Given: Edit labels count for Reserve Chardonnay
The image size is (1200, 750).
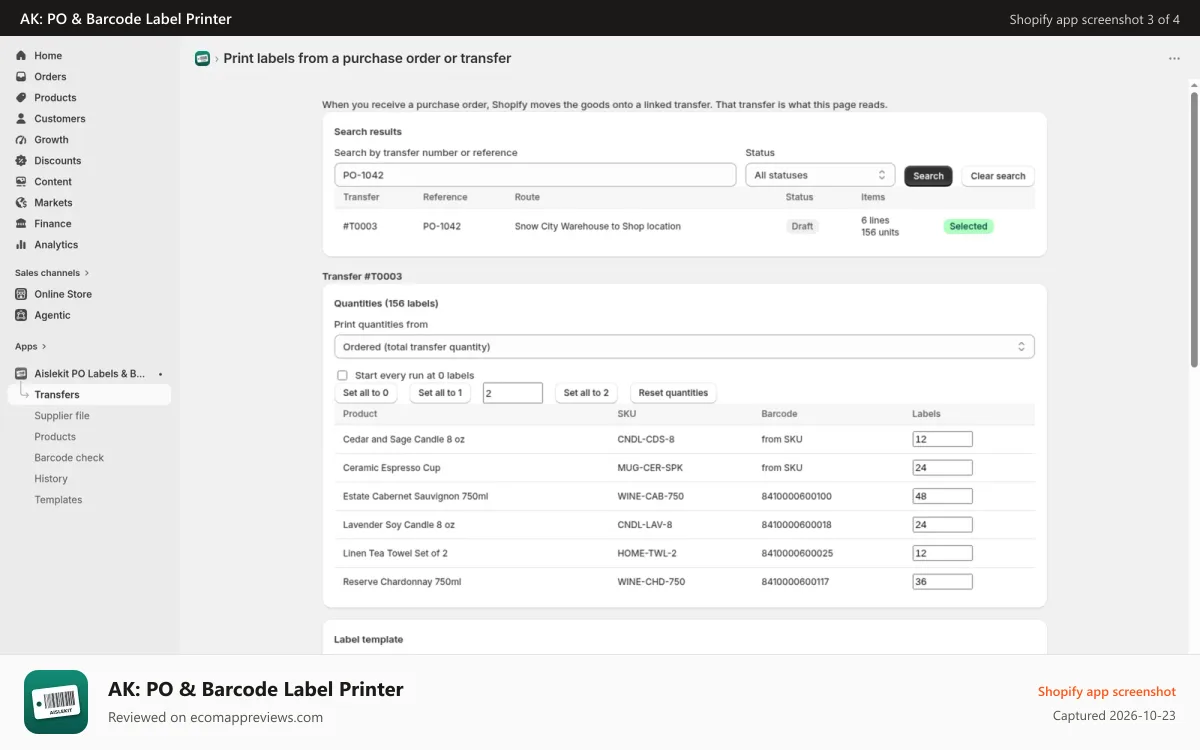Looking at the screenshot, I should [942, 582].
